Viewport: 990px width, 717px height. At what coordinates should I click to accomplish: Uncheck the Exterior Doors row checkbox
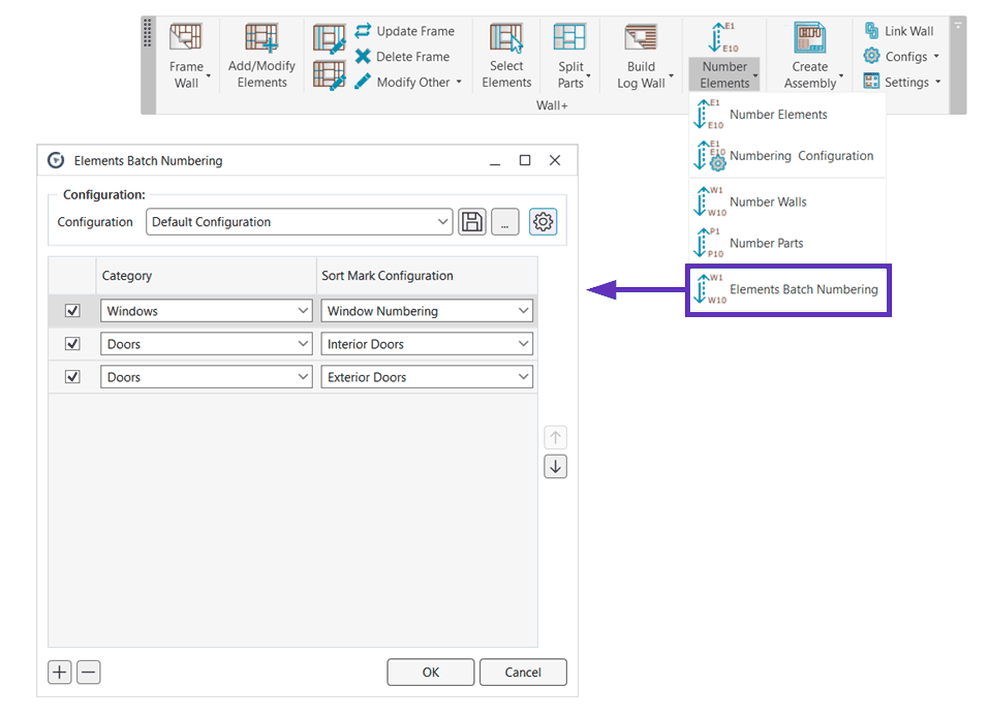73,377
